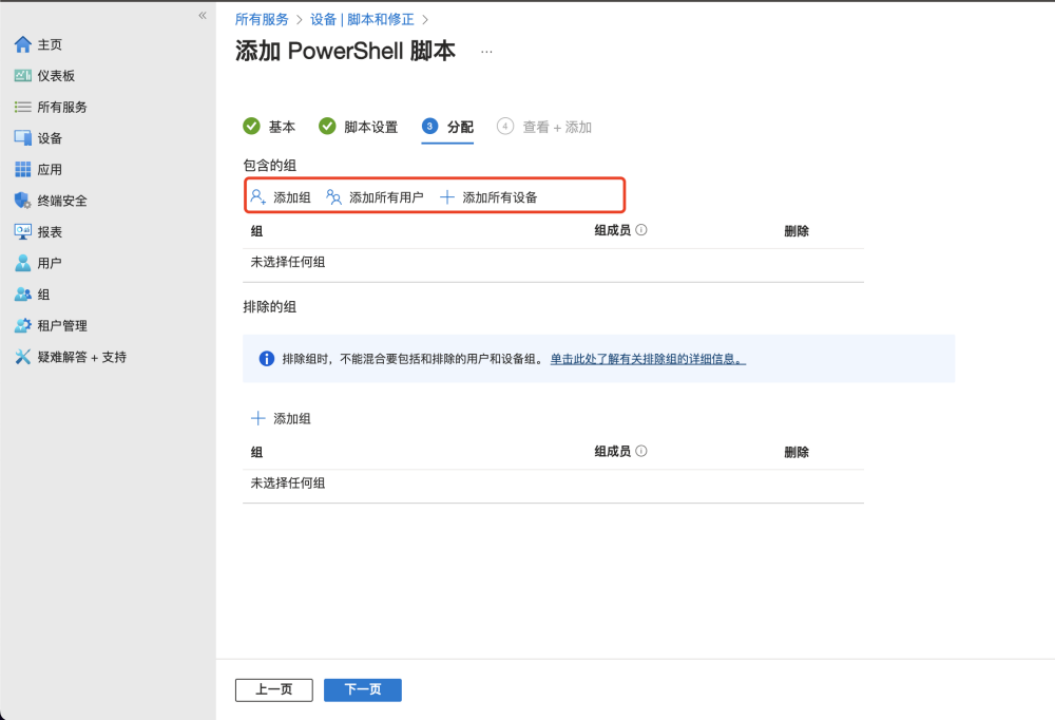
Task: Click the Devices monitor icon
Action: point(23,138)
